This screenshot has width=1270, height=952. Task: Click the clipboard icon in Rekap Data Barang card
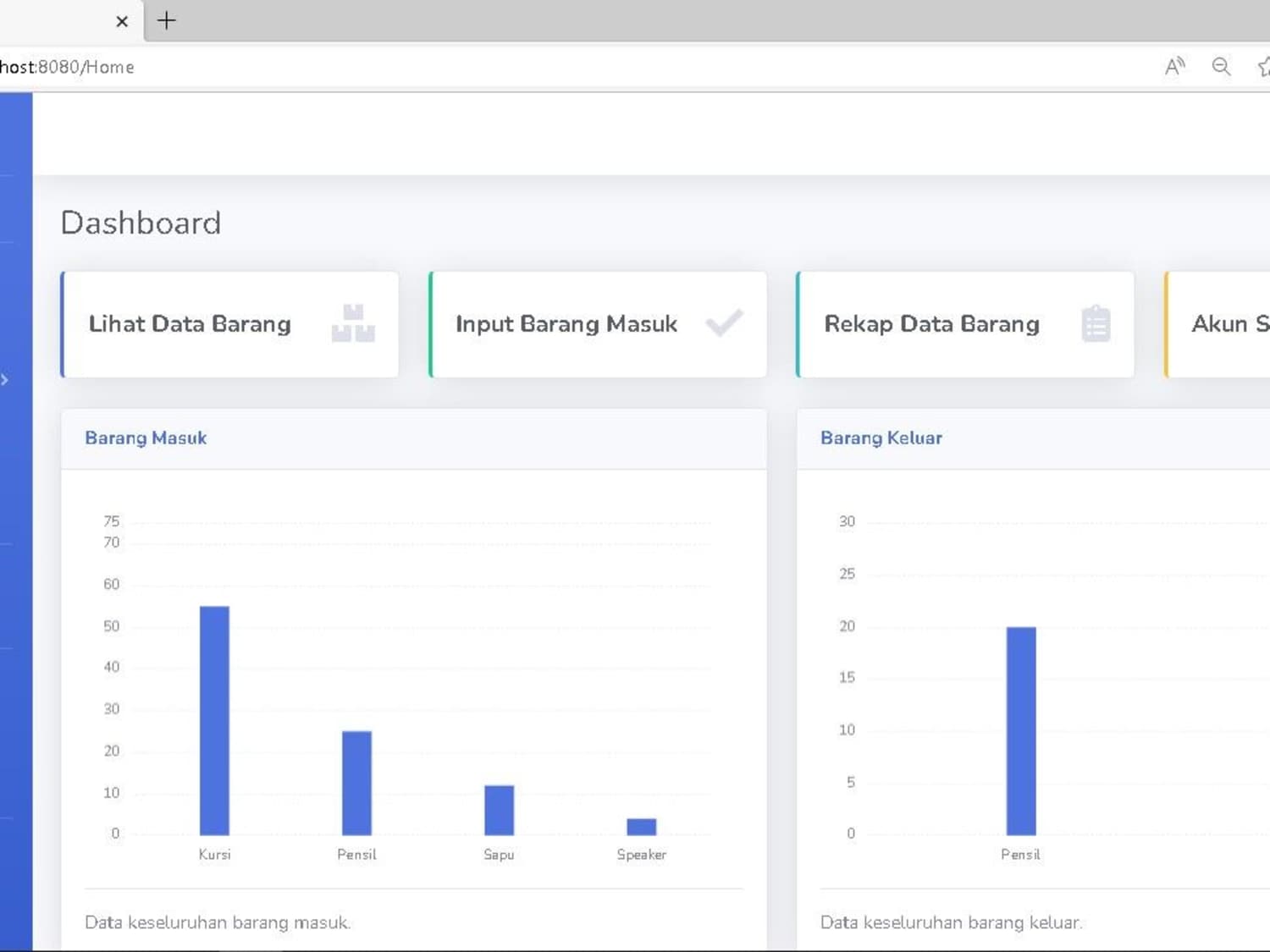[1096, 323]
